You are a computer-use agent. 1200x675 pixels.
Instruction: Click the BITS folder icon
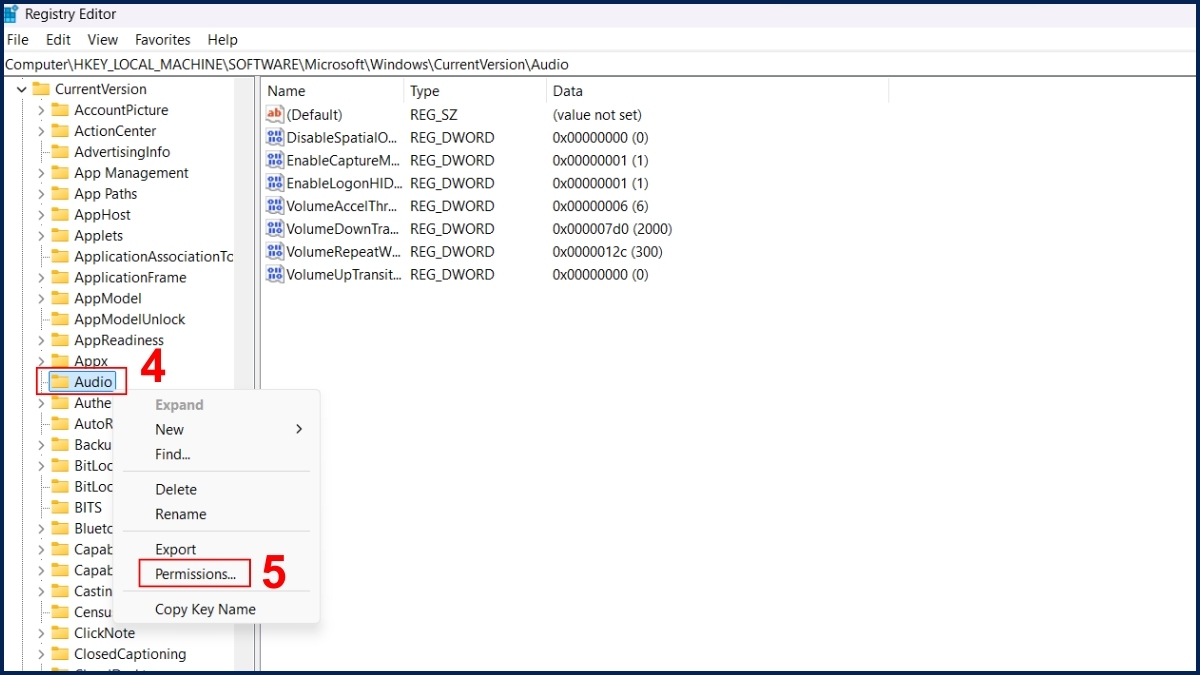(60, 507)
